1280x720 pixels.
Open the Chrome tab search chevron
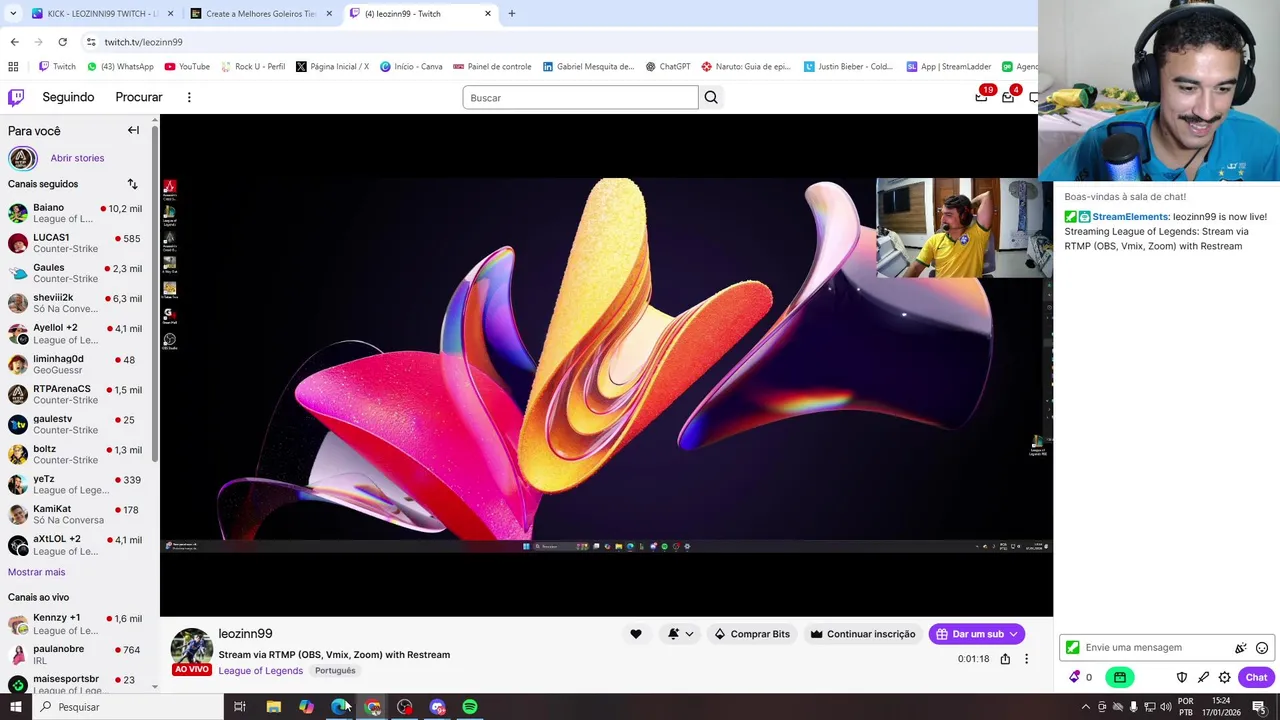tap(13, 14)
